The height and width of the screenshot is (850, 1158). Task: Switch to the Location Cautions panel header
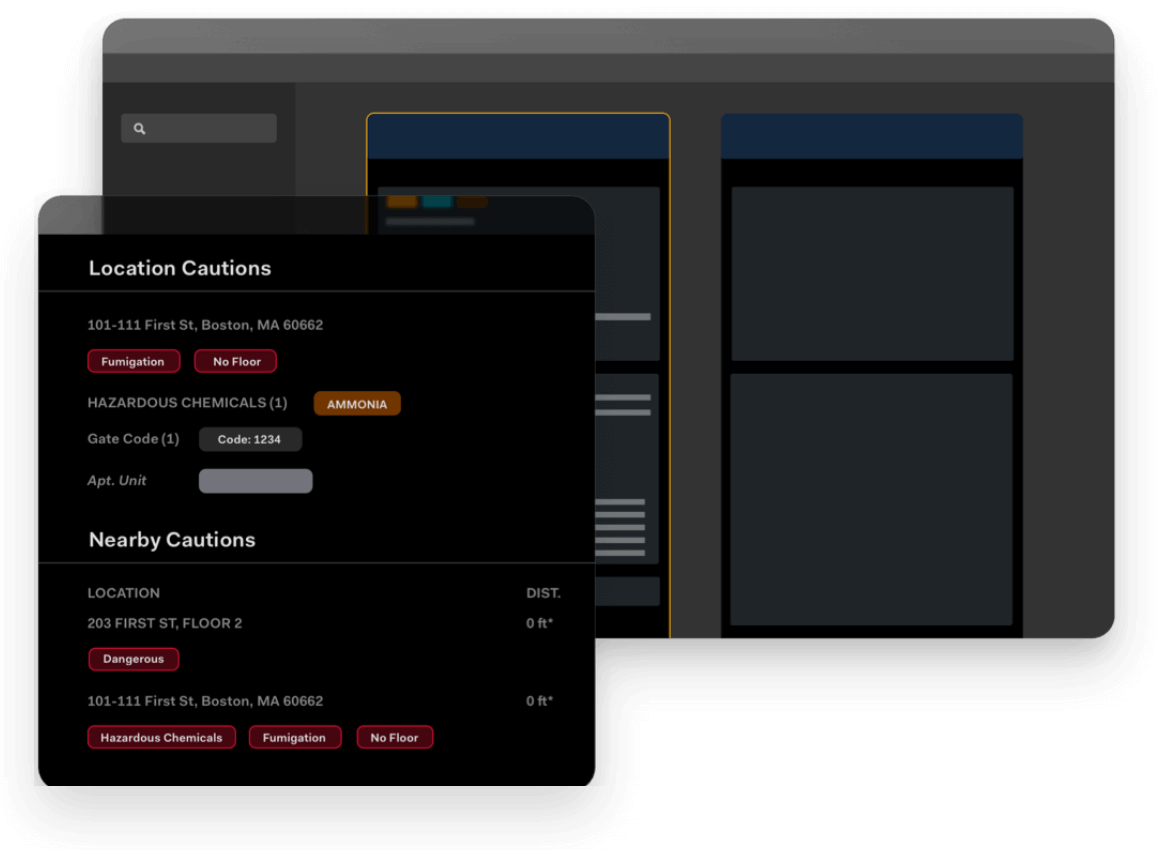pos(179,268)
